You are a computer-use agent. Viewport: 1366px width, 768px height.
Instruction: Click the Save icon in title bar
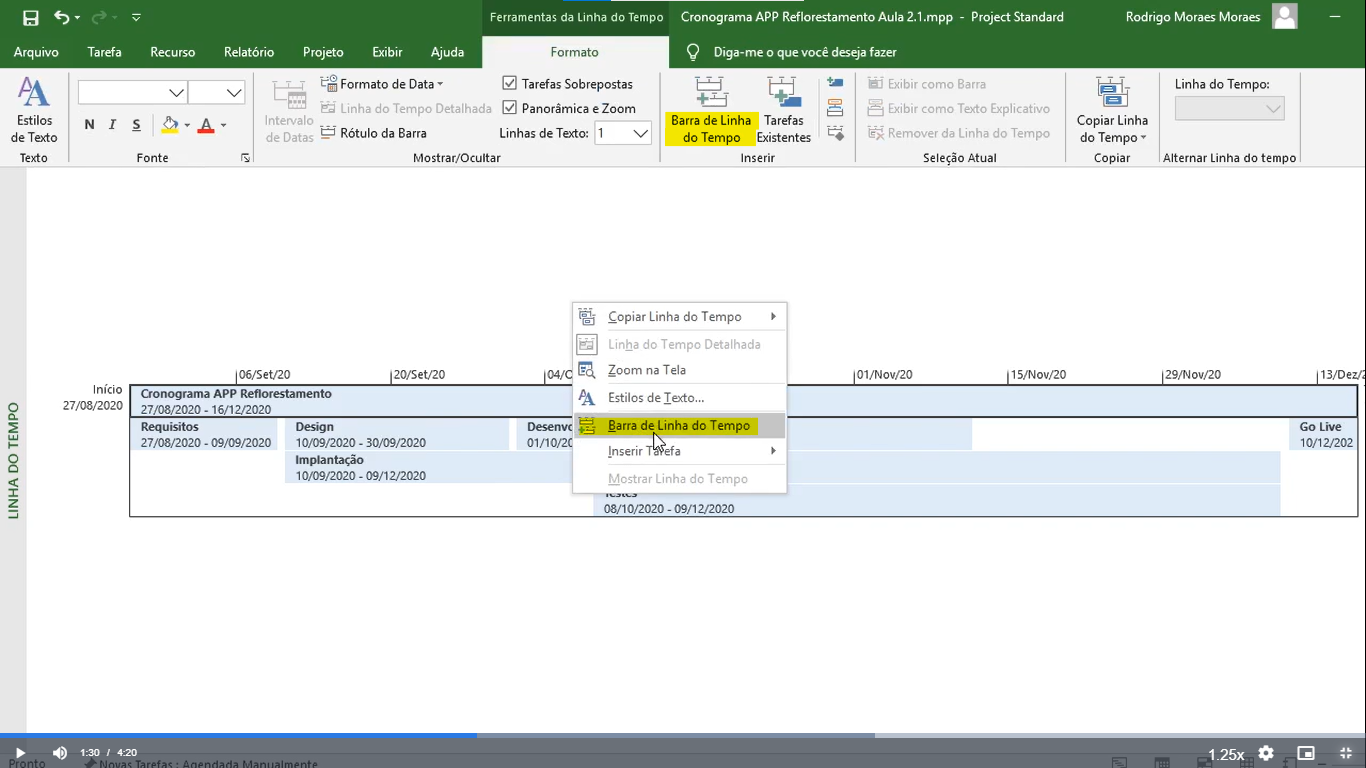click(31, 17)
